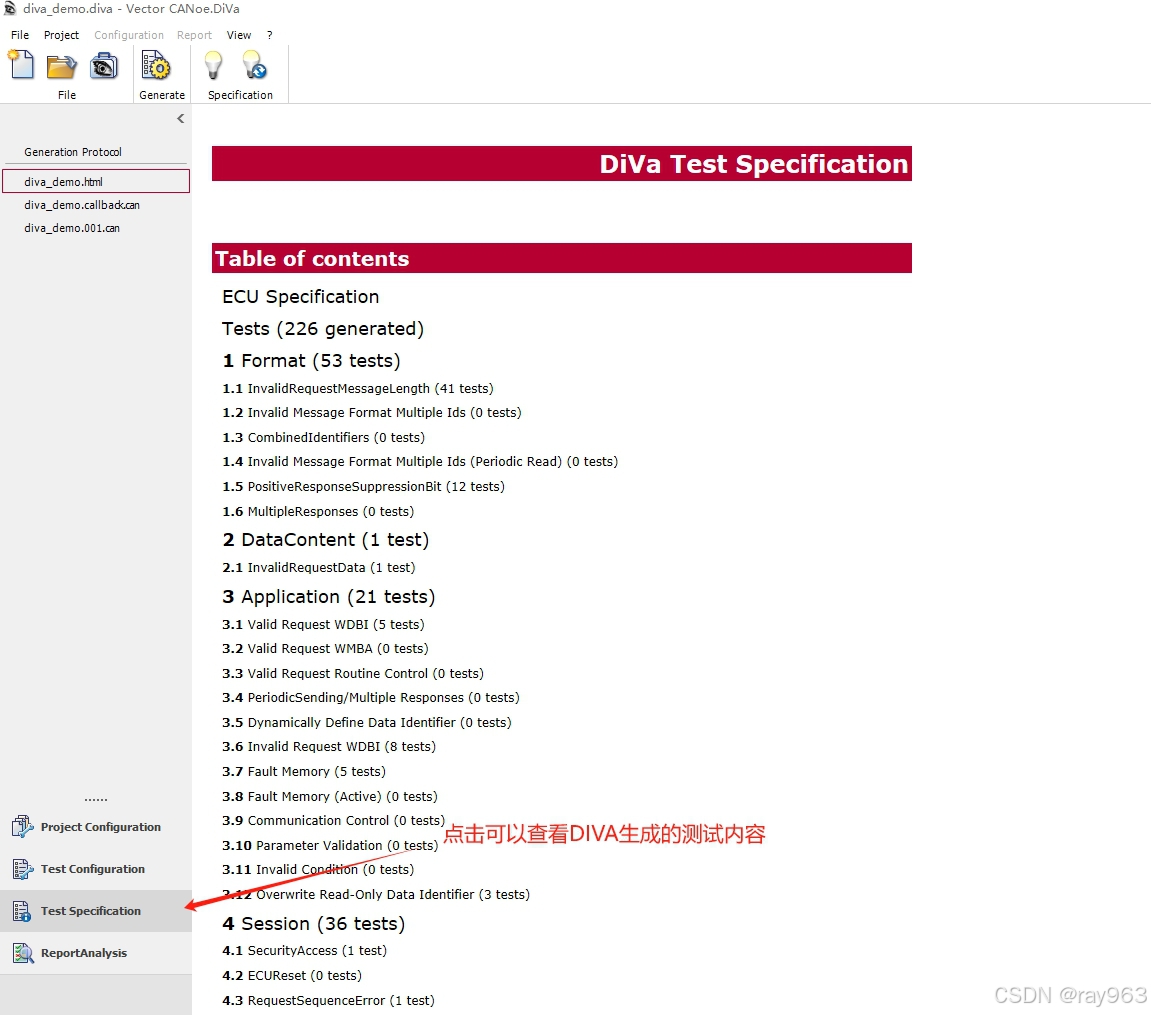Click the Generate gear icon
Viewport: 1151px width, 1015px height.
pos(156,66)
